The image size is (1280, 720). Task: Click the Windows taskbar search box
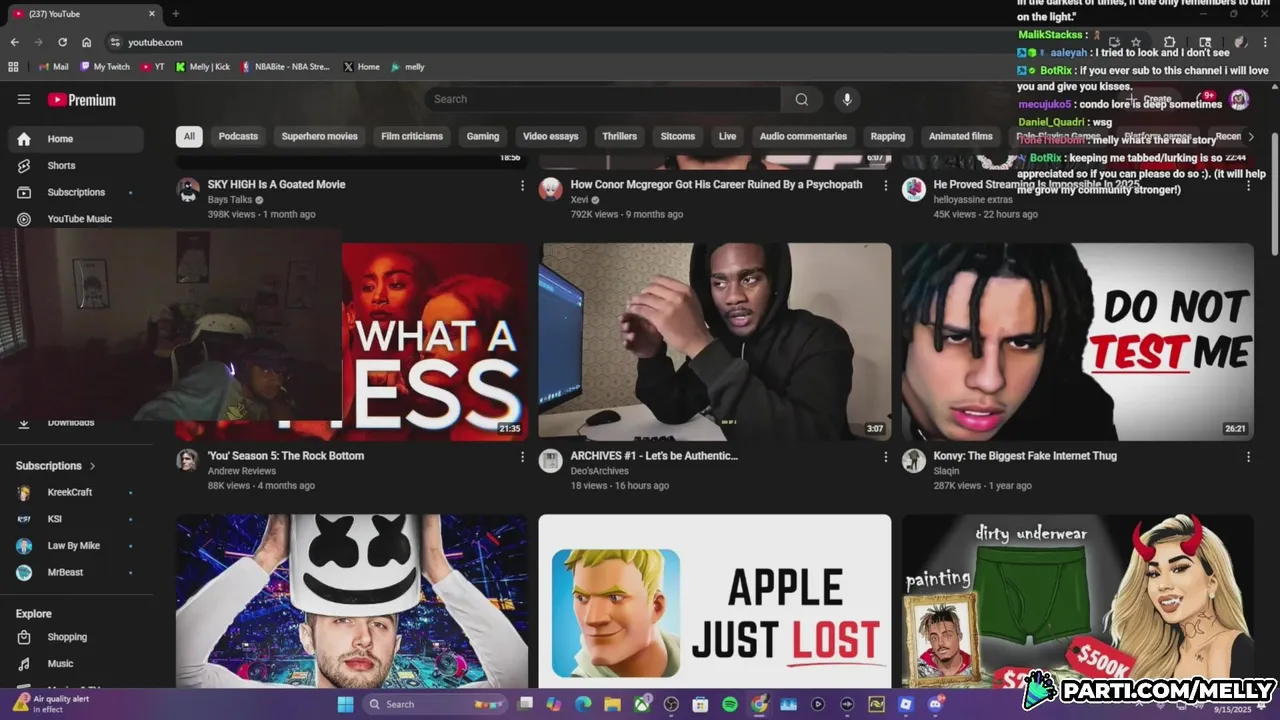(434, 704)
